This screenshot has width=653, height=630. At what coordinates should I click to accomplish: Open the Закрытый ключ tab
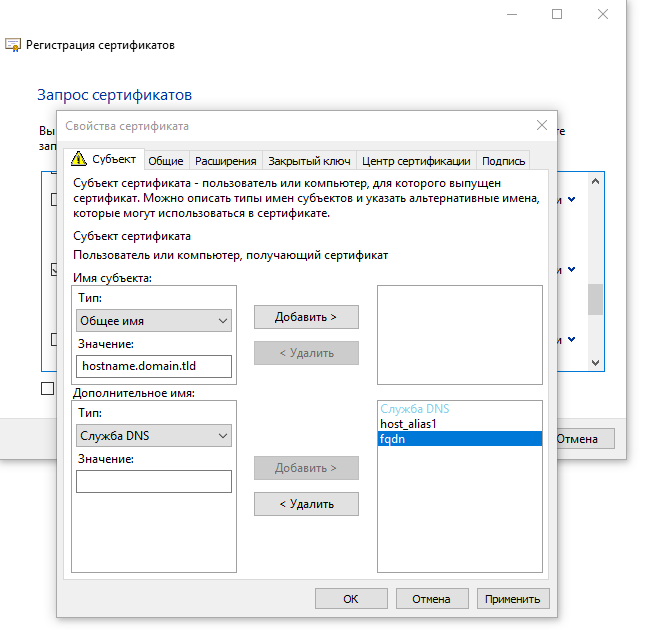pos(309,161)
